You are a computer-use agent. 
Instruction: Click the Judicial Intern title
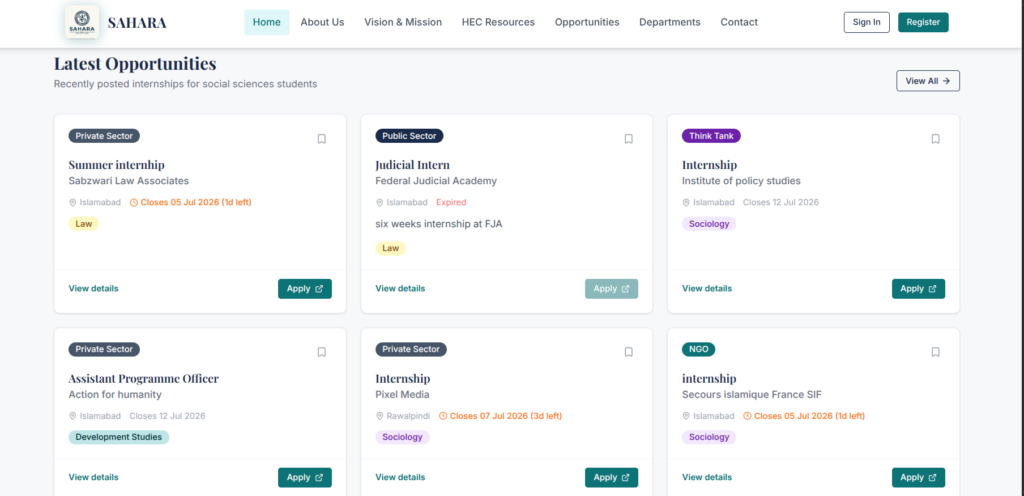(413, 164)
